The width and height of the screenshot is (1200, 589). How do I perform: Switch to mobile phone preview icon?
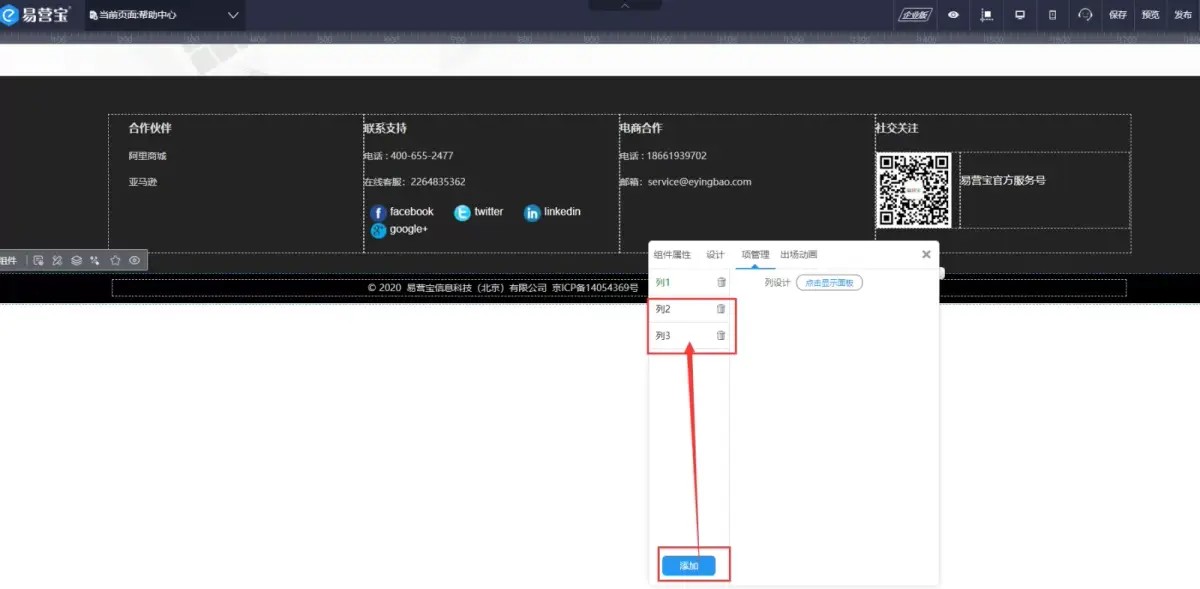pos(1052,15)
